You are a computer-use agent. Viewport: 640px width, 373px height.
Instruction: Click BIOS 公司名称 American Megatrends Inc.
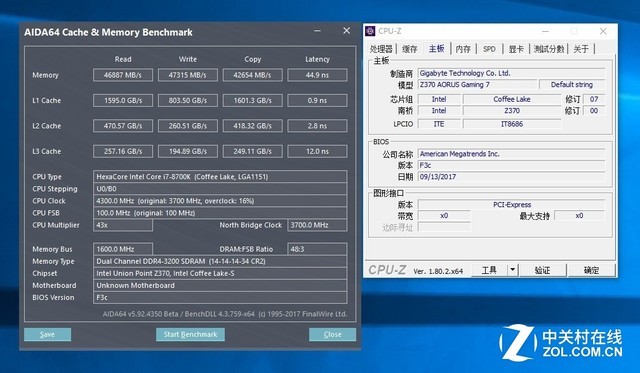tap(511, 154)
